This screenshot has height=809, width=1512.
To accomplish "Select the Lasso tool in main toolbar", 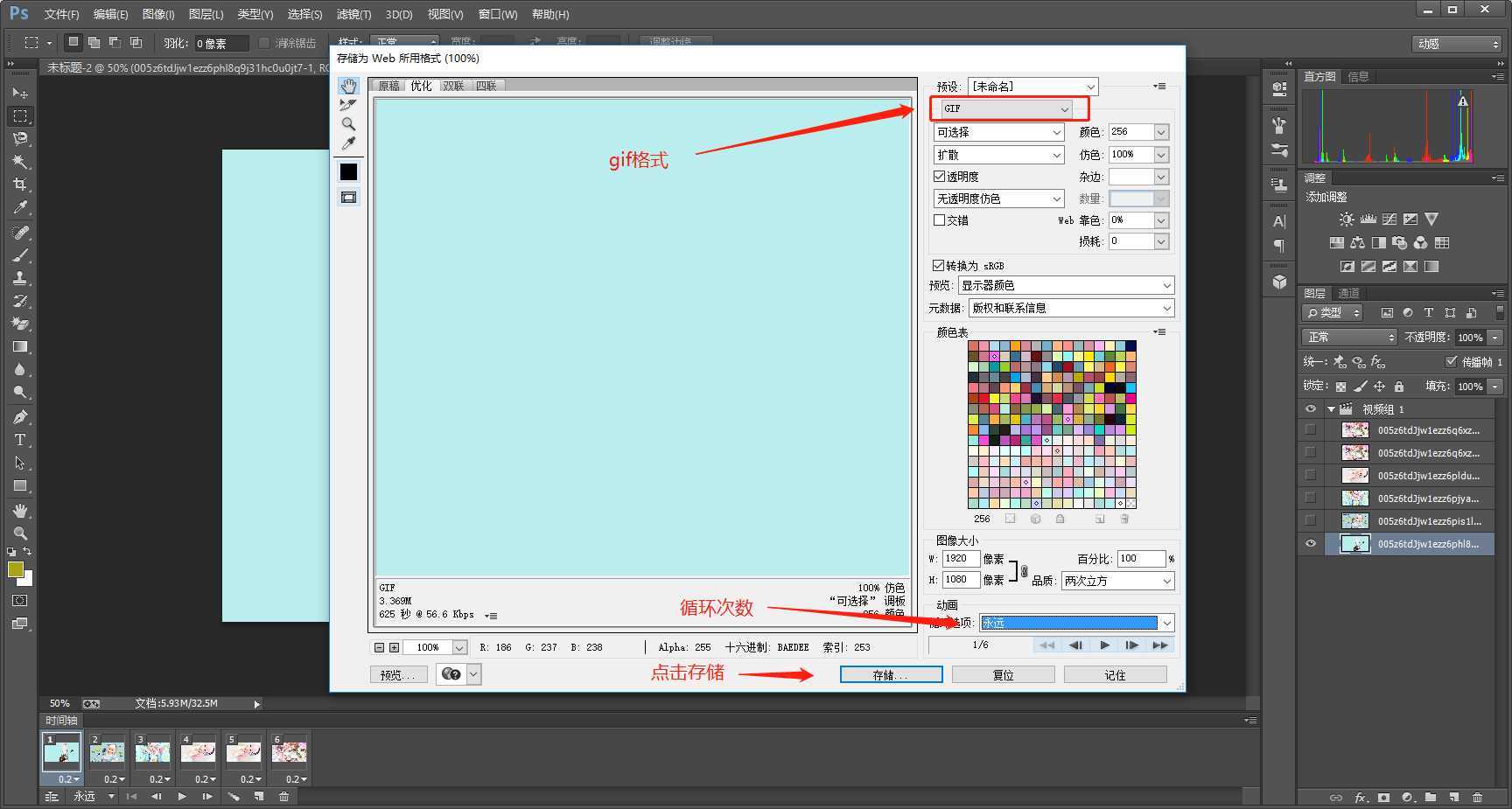I will (20, 139).
